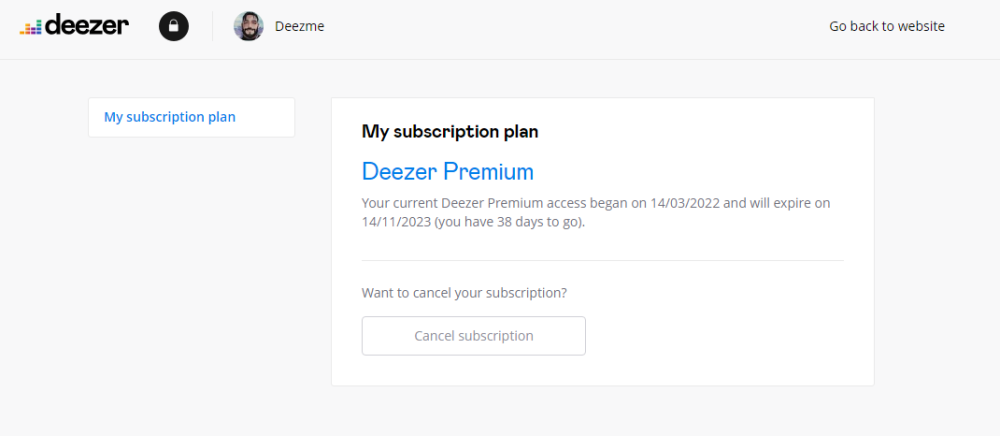Image resolution: width=1000 pixels, height=436 pixels.
Task: Click the 14/11/2023 expiry date text
Action: click(396, 222)
